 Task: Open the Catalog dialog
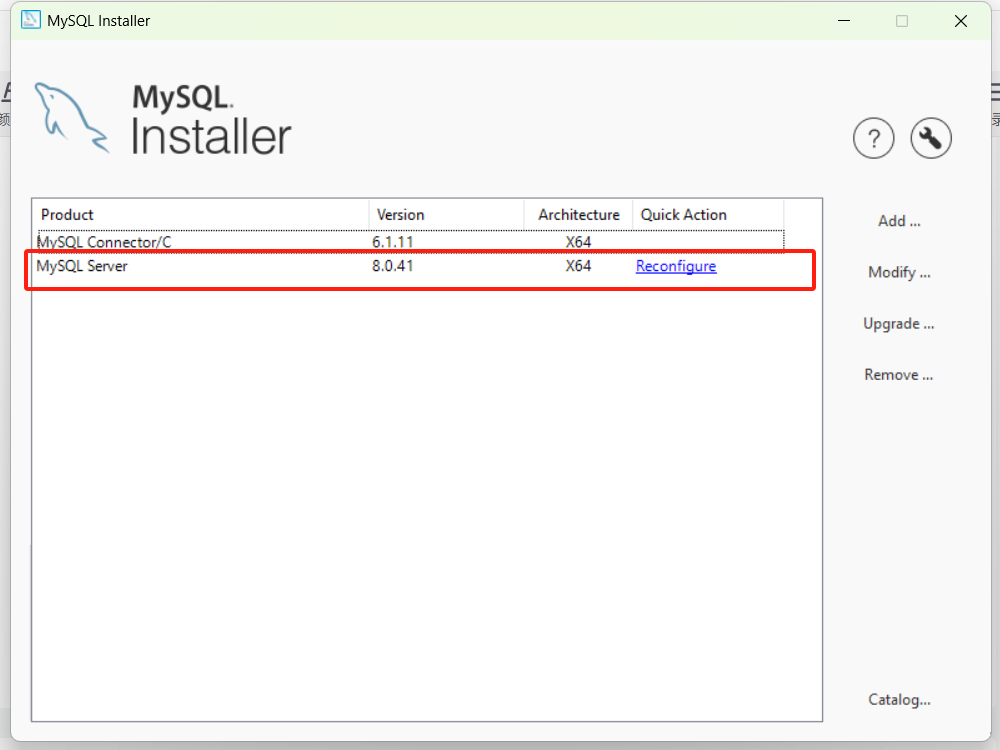coord(898,699)
